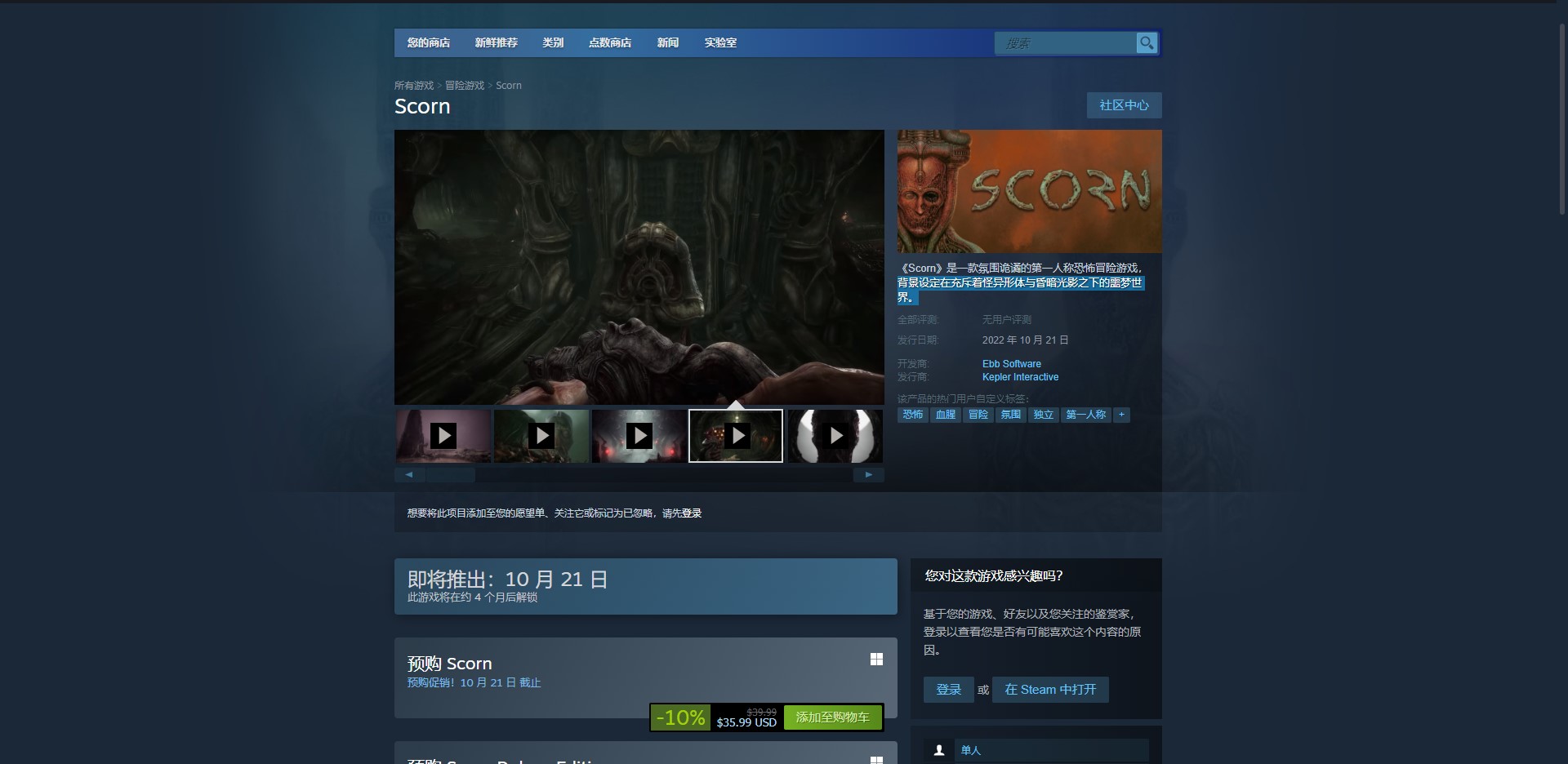This screenshot has width=1568, height=764.
Task: Click the release date 2022 年 10 月 21 日
Action: 1025,340
